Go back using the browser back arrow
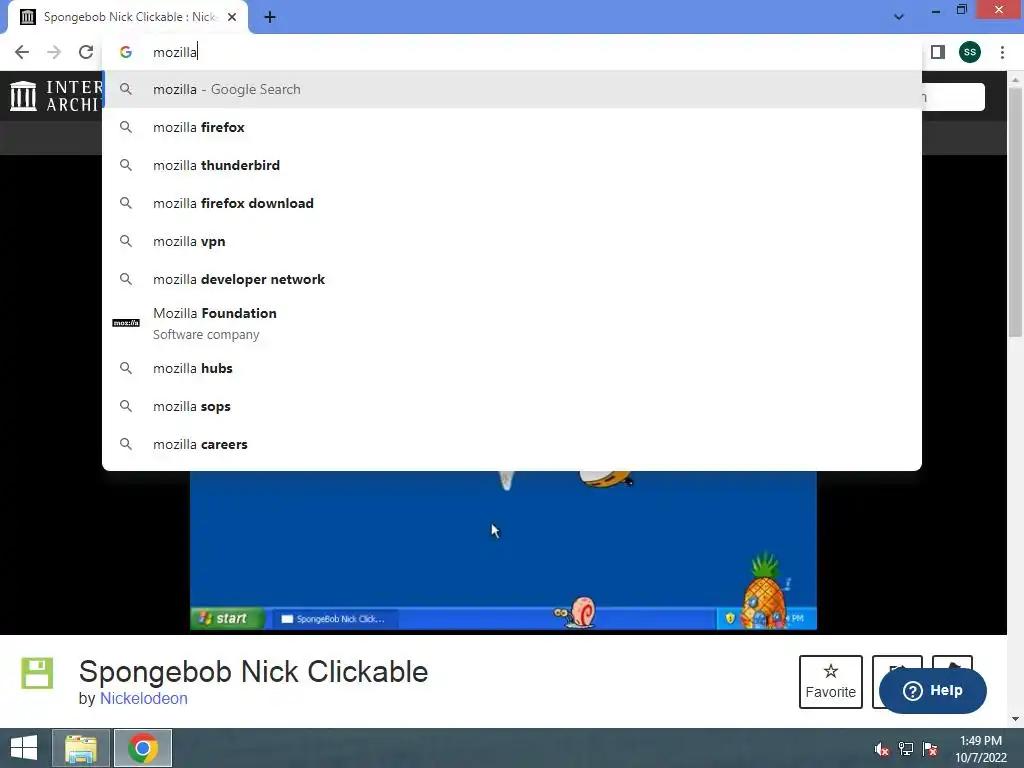 click(22, 52)
